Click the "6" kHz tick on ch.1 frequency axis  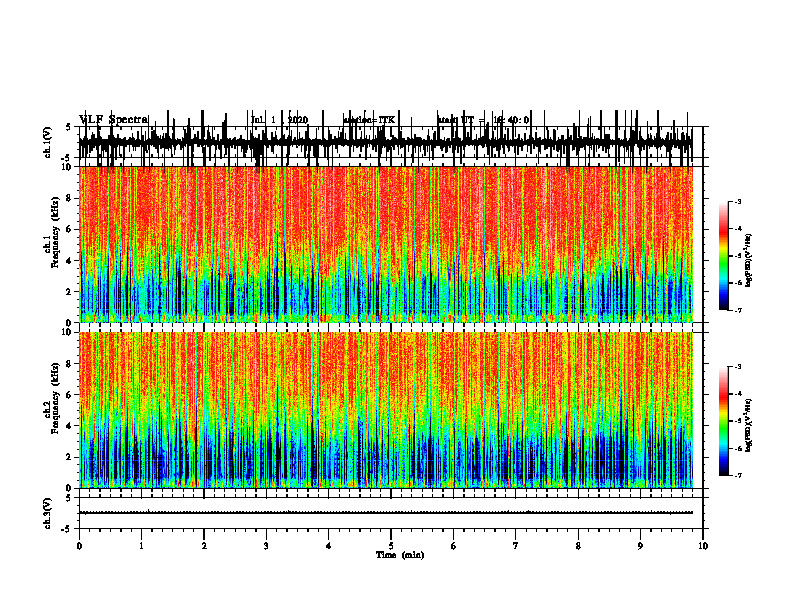70,229
